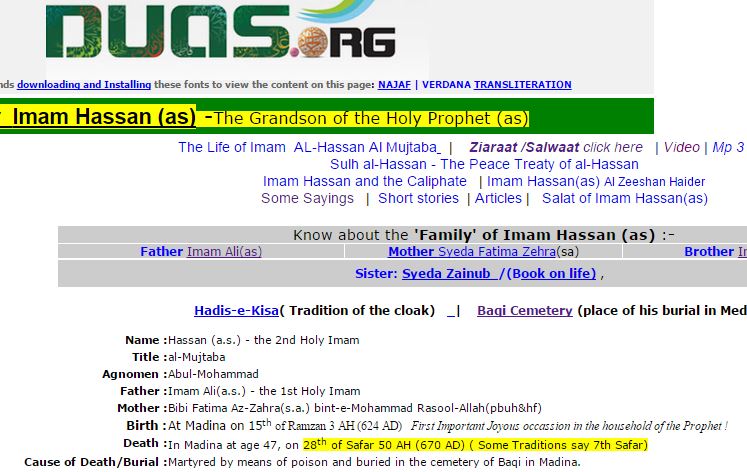Open the Some Sayings link
Screen dimensions: 747x472
[x=307, y=198]
